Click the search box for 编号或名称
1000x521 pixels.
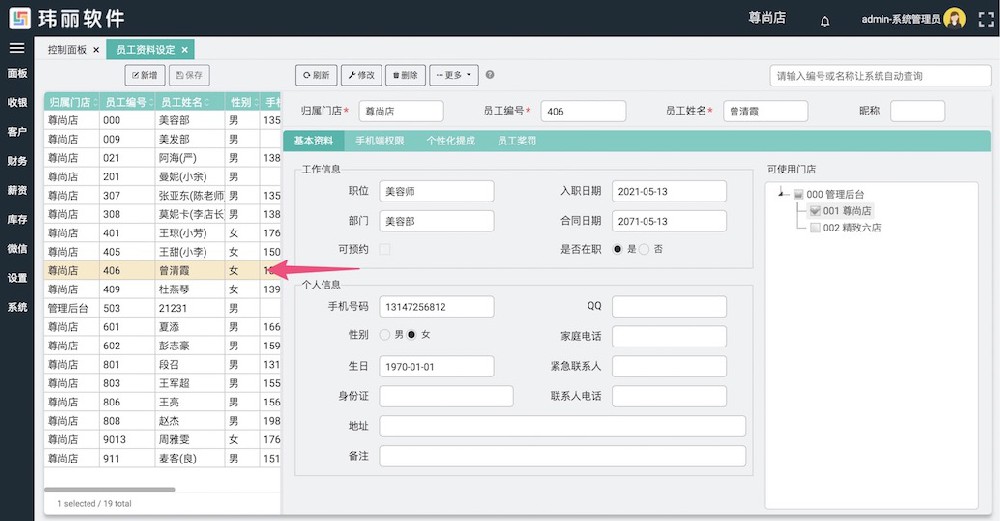880,76
